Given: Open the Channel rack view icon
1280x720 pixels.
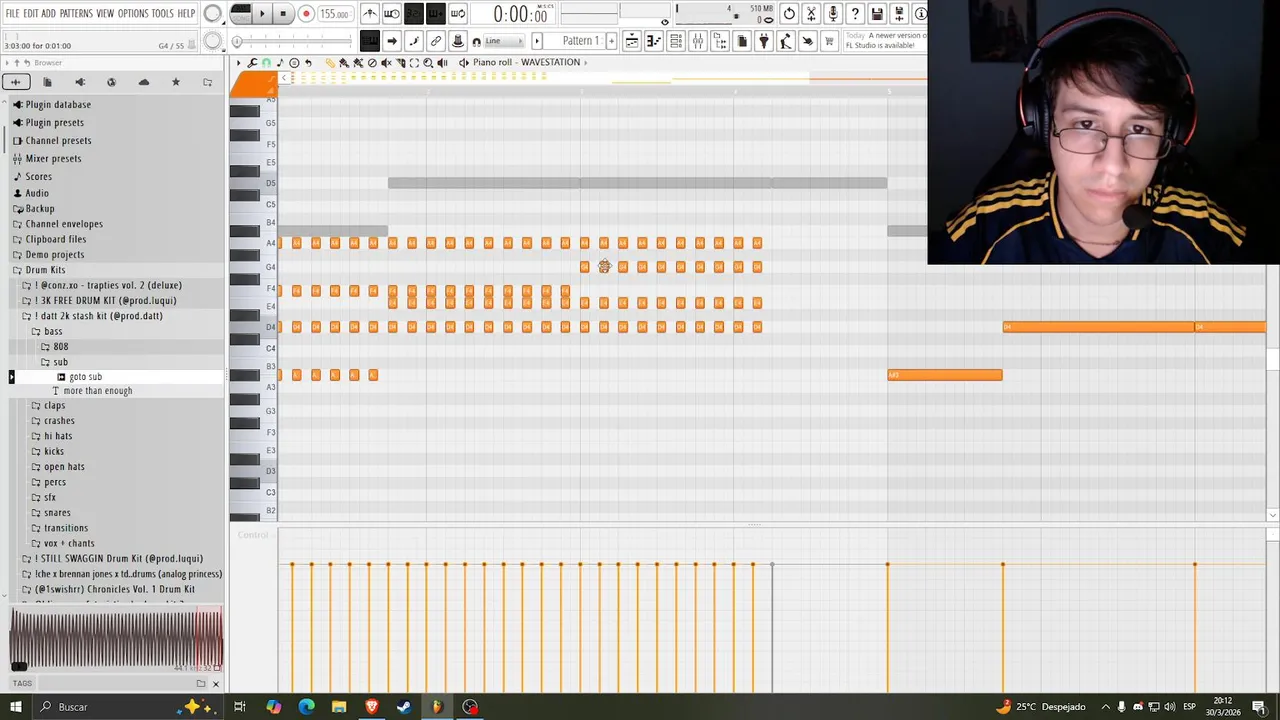Looking at the screenshot, I should pos(676,41).
